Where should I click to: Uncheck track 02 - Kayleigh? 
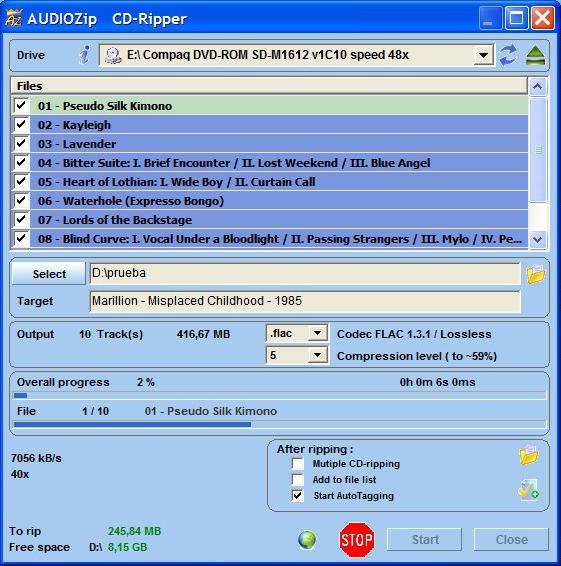pyautogui.click(x=21, y=125)
